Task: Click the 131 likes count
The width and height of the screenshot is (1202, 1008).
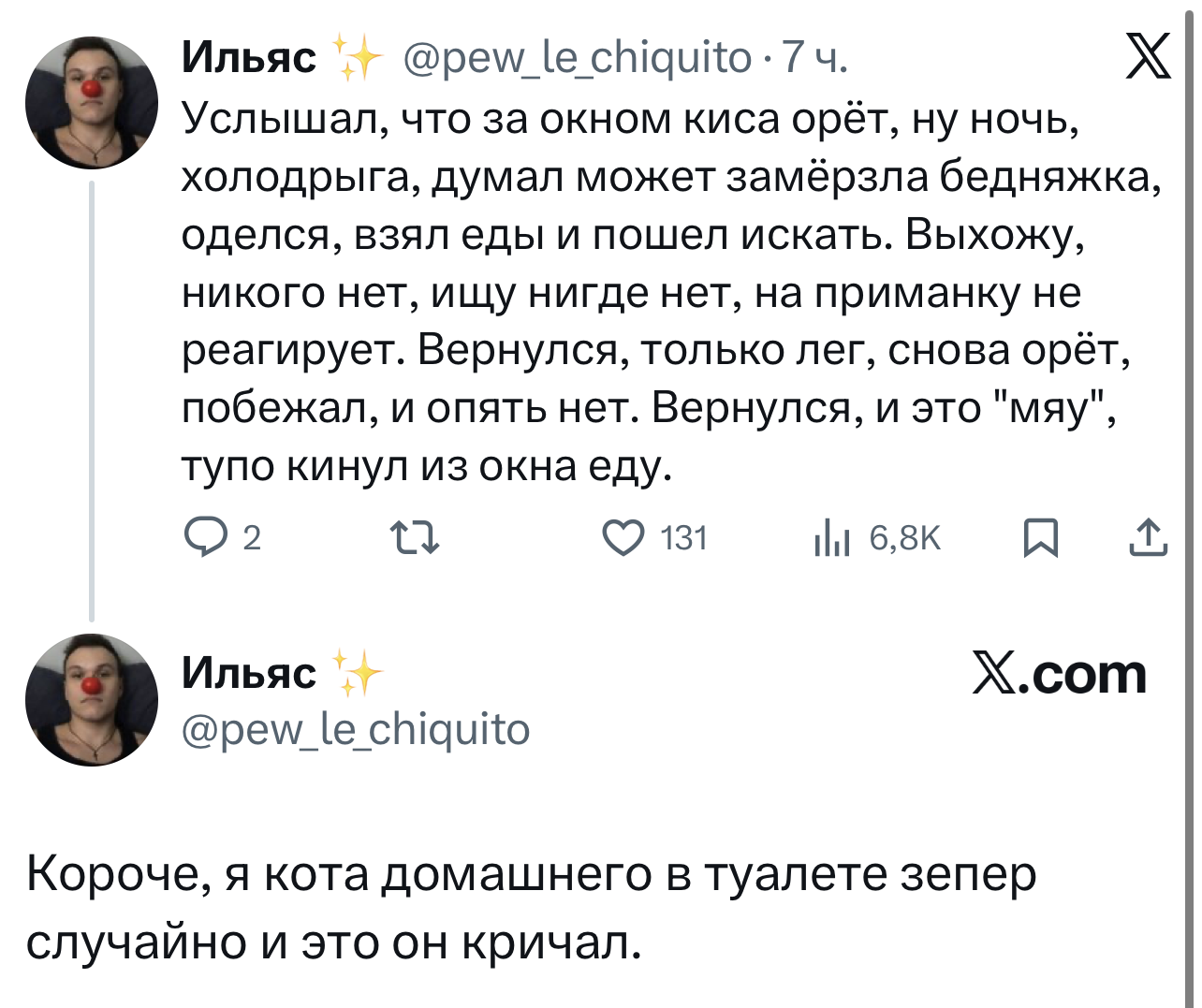Action: 683,538
